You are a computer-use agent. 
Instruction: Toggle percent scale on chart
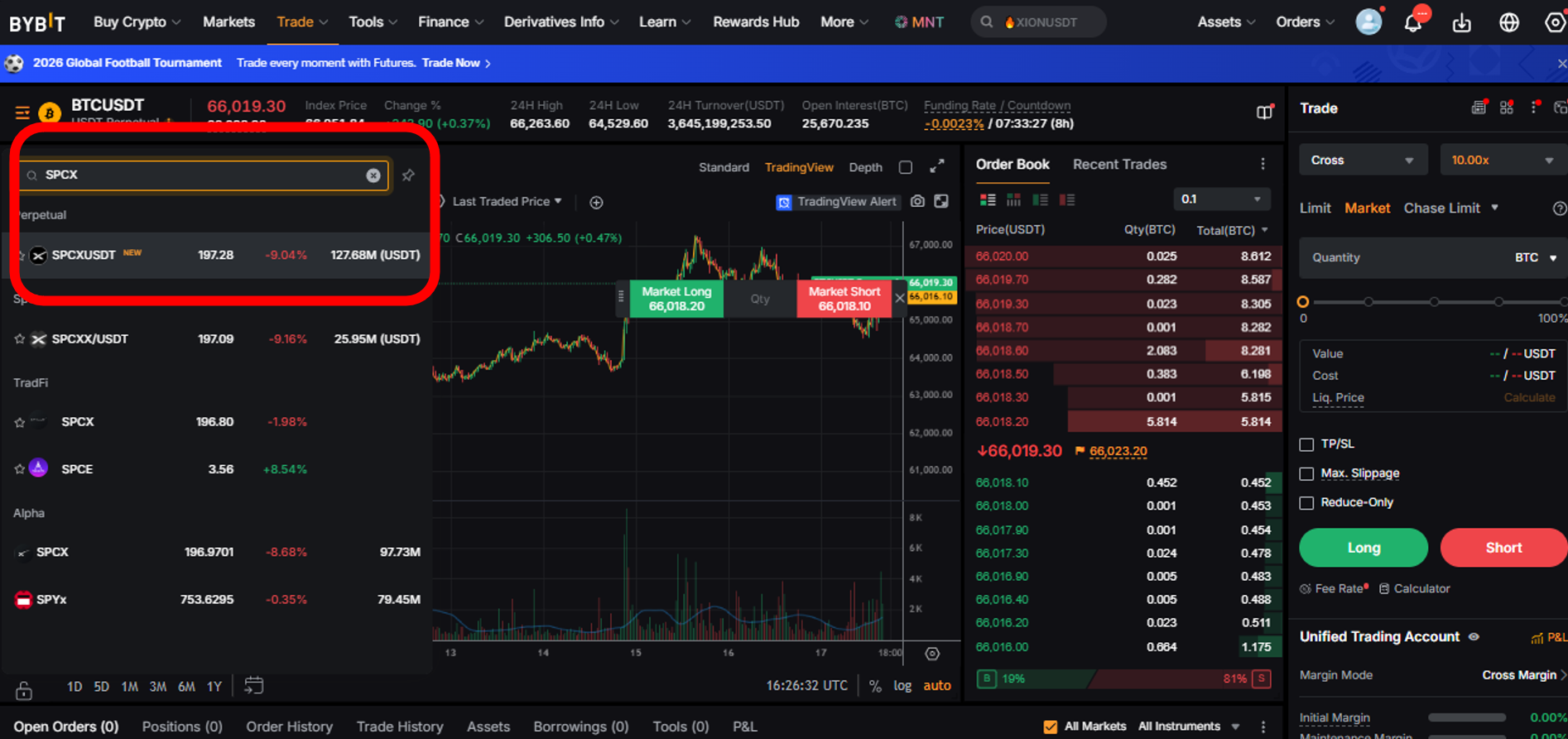[875, 685]
